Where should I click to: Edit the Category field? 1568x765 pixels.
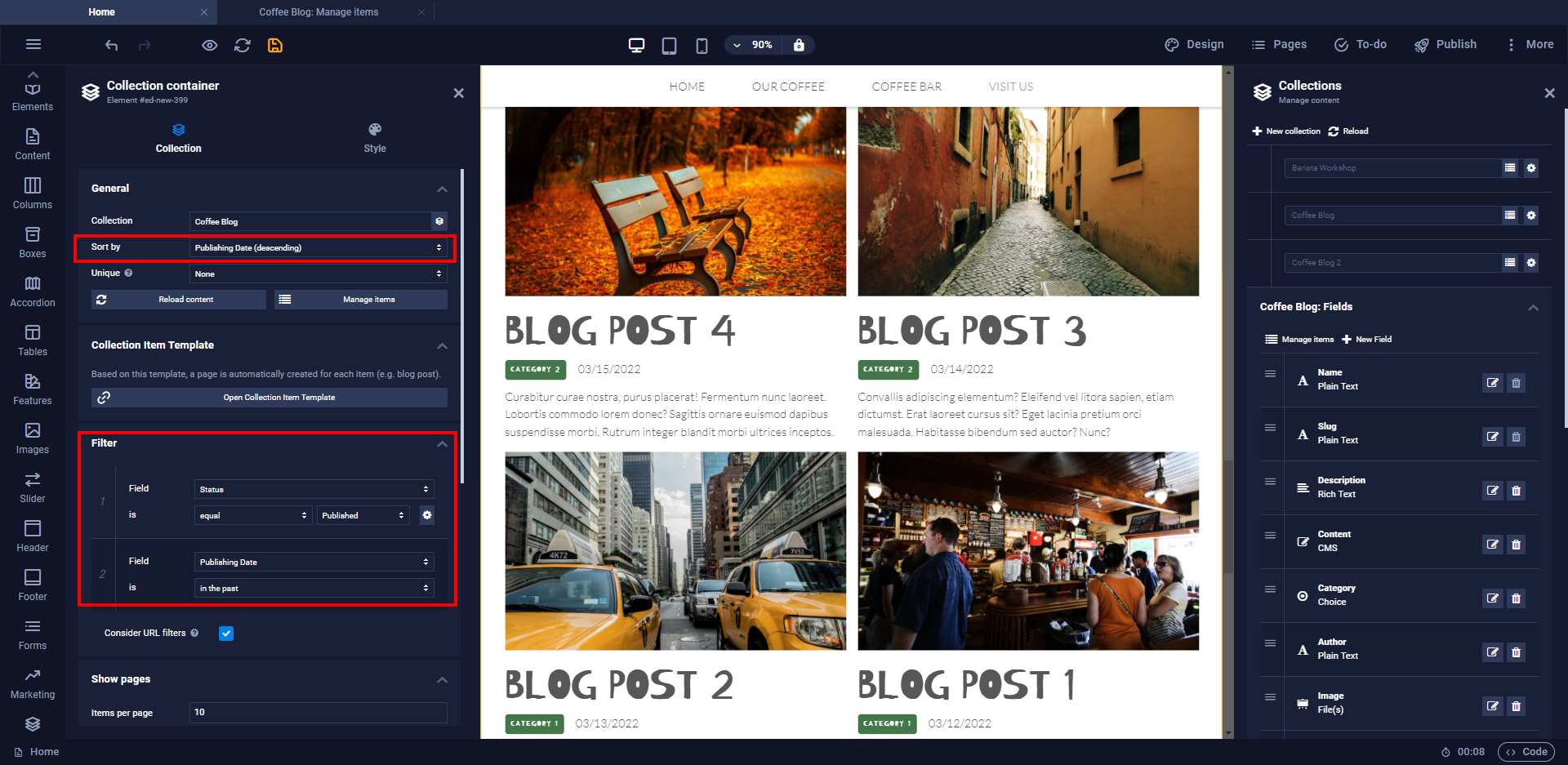(1492, 598)
